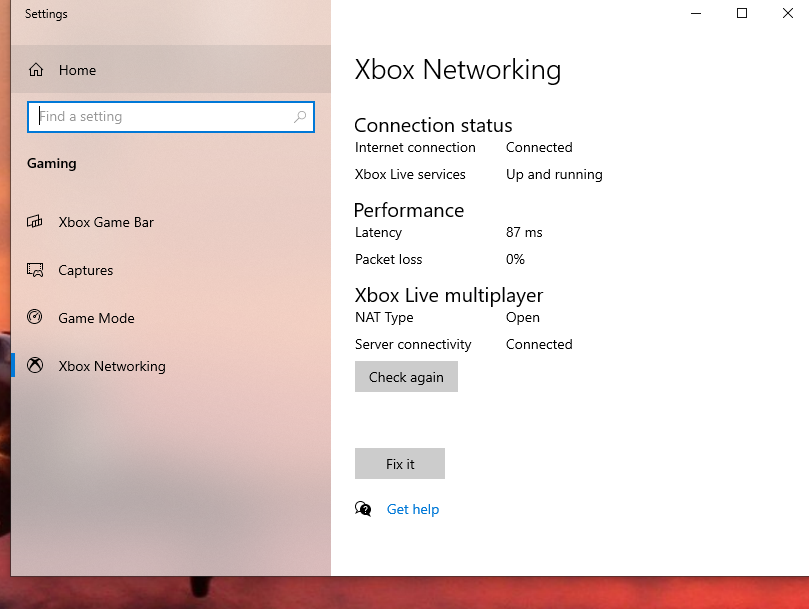The height and width of the screenshot is (609, 809).
Task: Minimize the Settings window
Action: click(696, 13)
